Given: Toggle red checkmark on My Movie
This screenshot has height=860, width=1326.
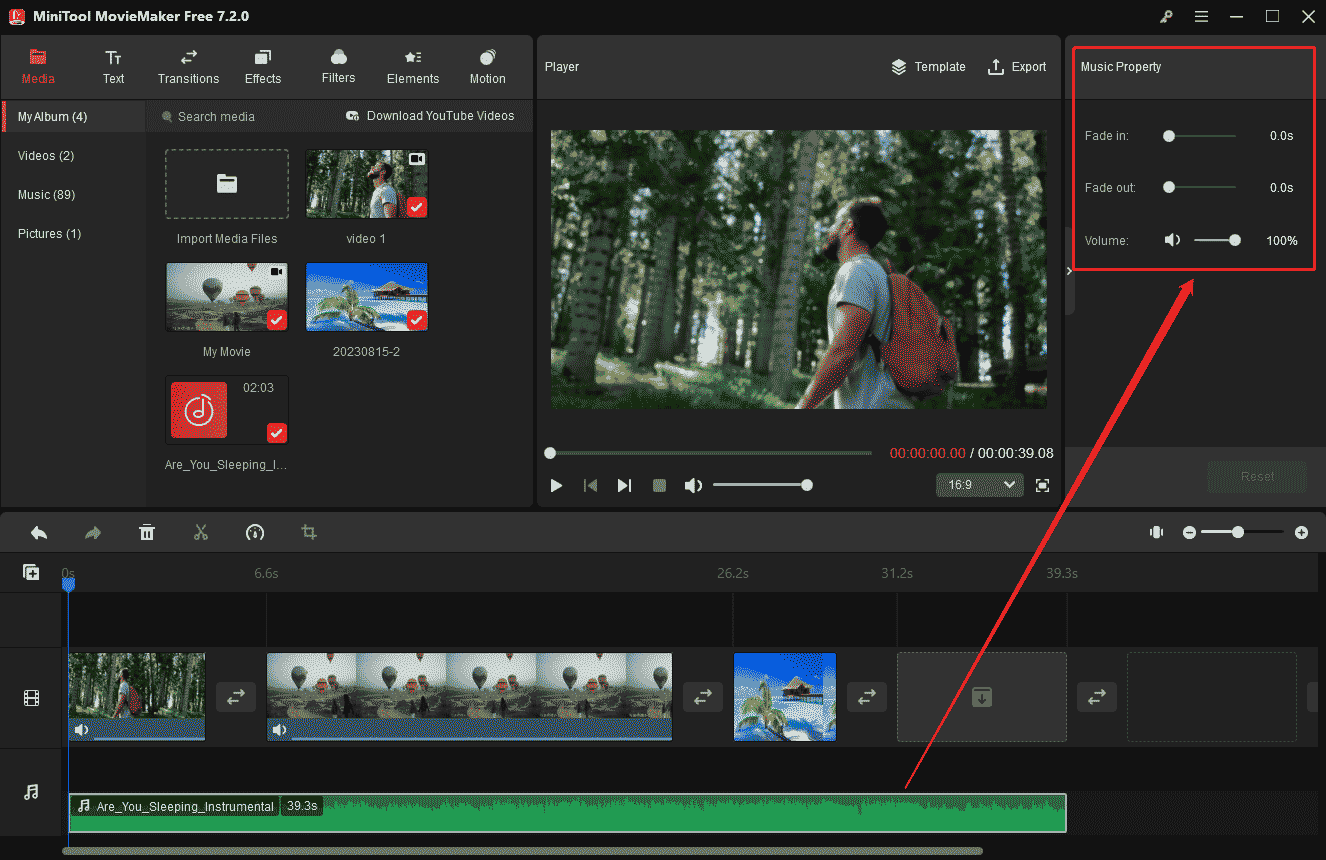Looking at the screenshot, I should point(277,320).
